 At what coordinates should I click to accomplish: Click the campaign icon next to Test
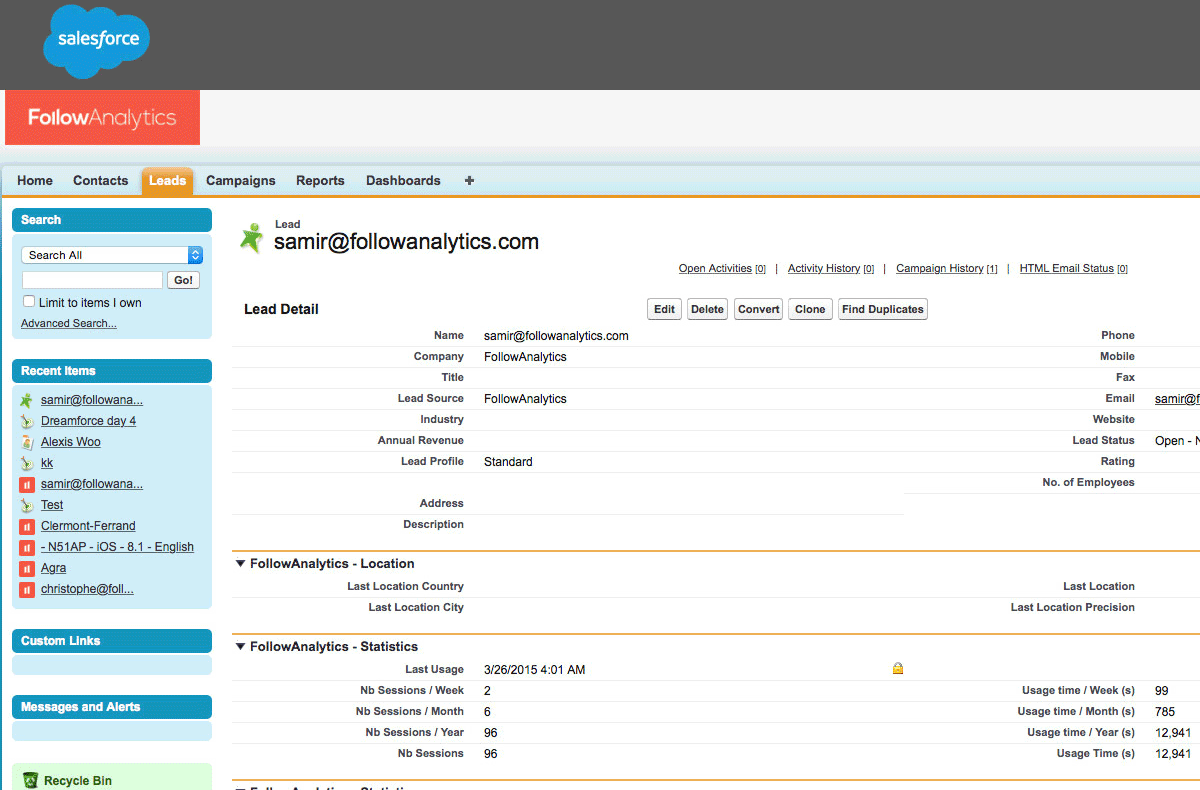28,505
